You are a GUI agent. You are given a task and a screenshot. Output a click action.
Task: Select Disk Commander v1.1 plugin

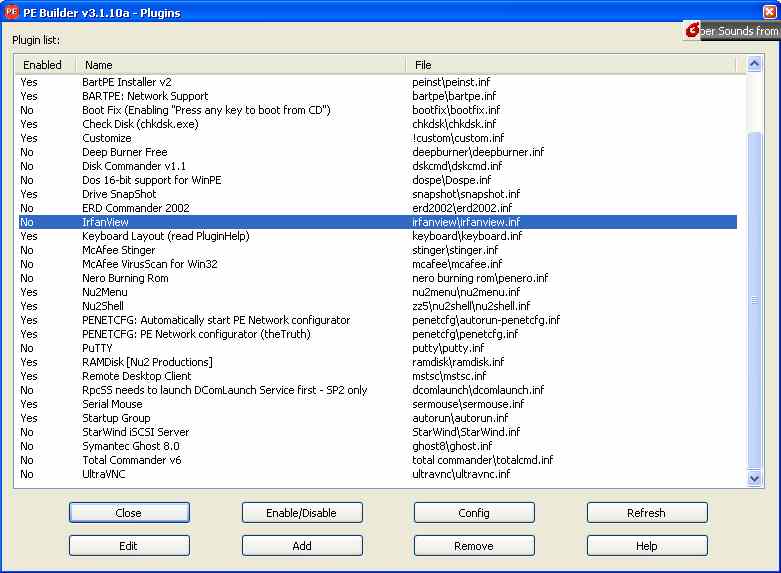pos(378,166)
